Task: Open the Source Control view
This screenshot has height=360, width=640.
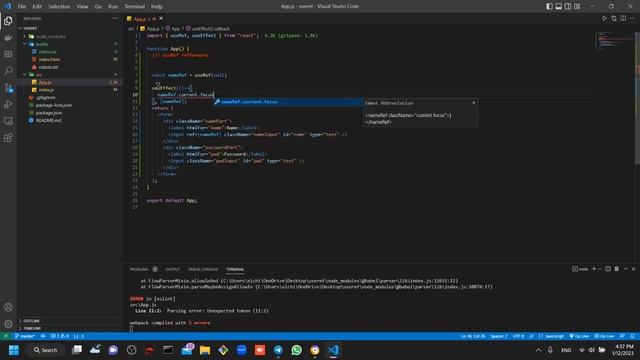Action: tap(8, 87)
